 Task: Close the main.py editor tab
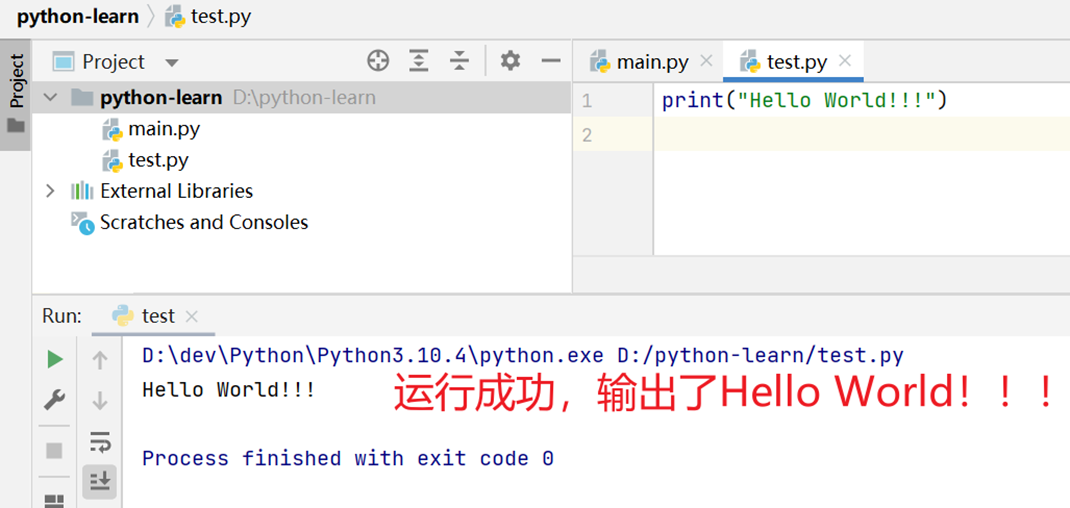[706, 61]
